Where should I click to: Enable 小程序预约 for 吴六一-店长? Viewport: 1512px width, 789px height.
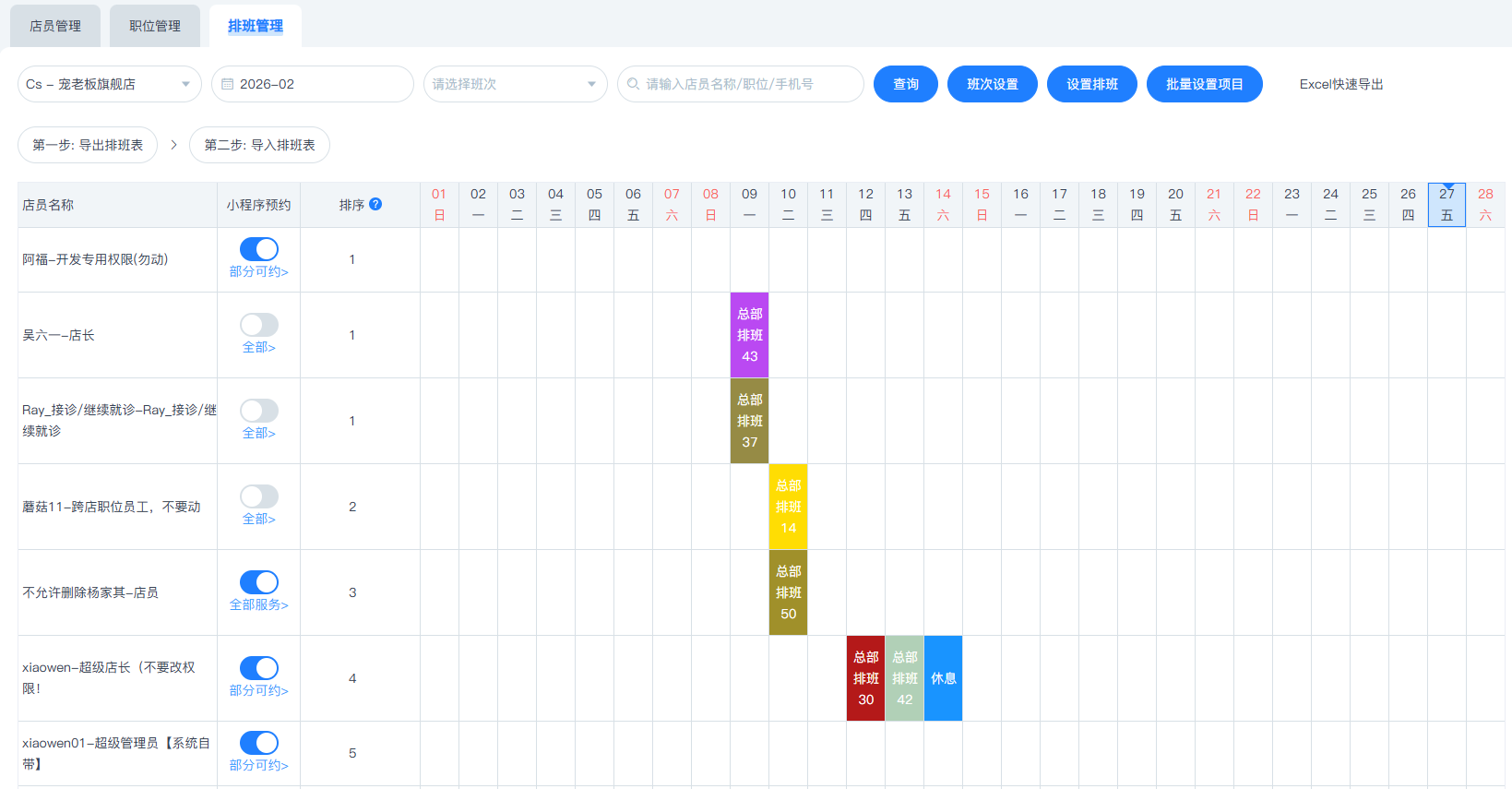tap(259, 325)
